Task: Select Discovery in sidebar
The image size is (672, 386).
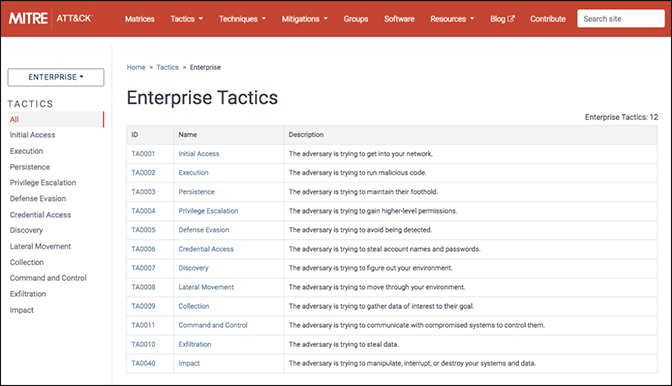Action: (27, 230)
